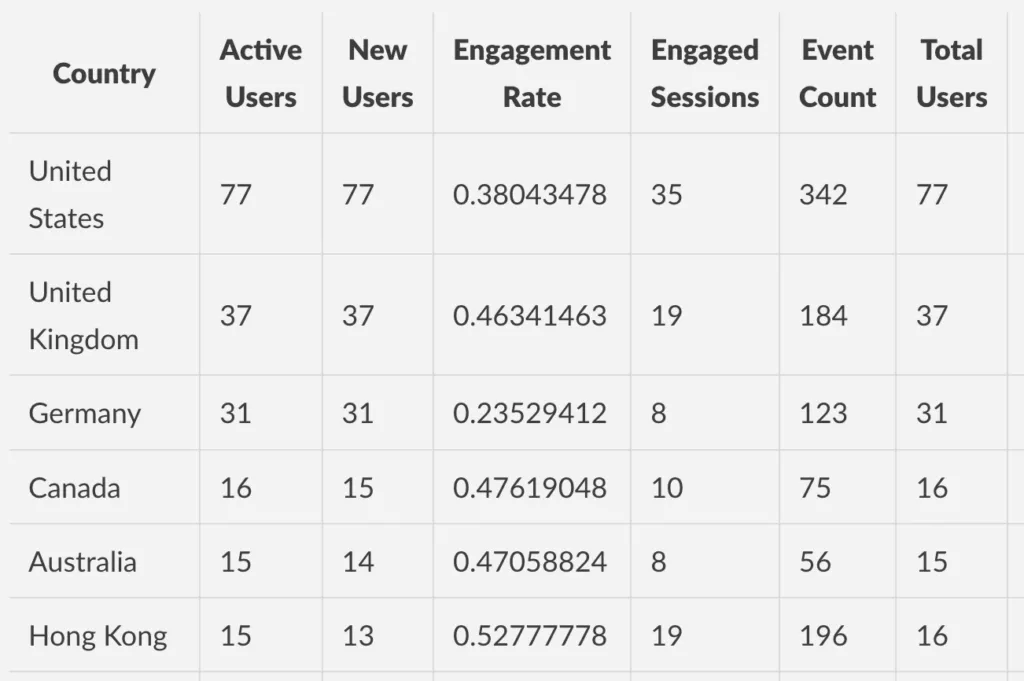
Task: Select the Canada country cell
Action: tap(75, 488)
